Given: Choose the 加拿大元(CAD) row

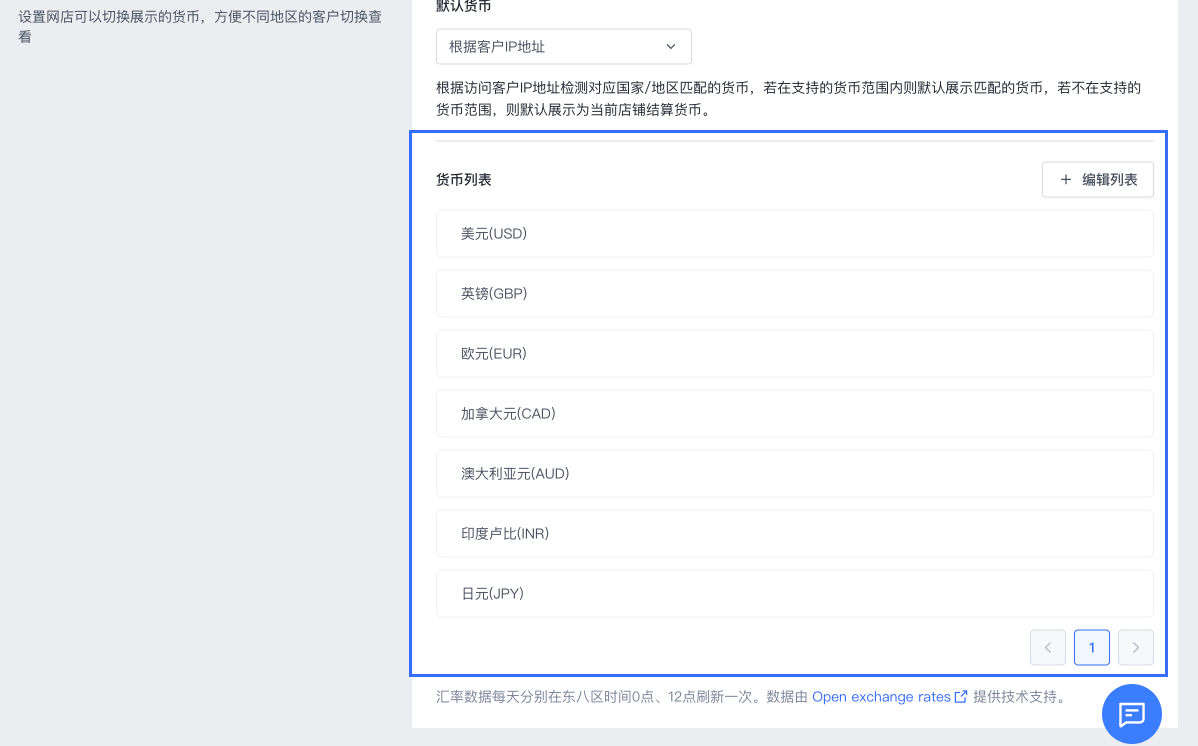Looking at the screenshot, I should click(x=794, y=414).
